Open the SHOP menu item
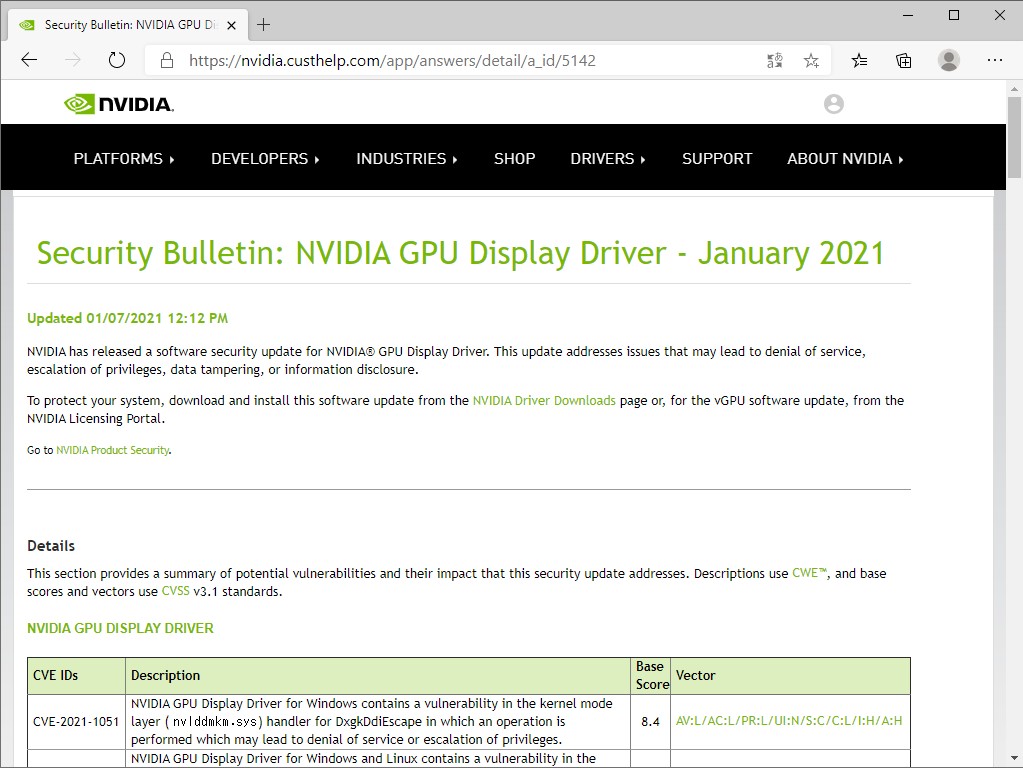Image resolution: width=1023 pixels, height=768 pixels. tap(514, 159)
